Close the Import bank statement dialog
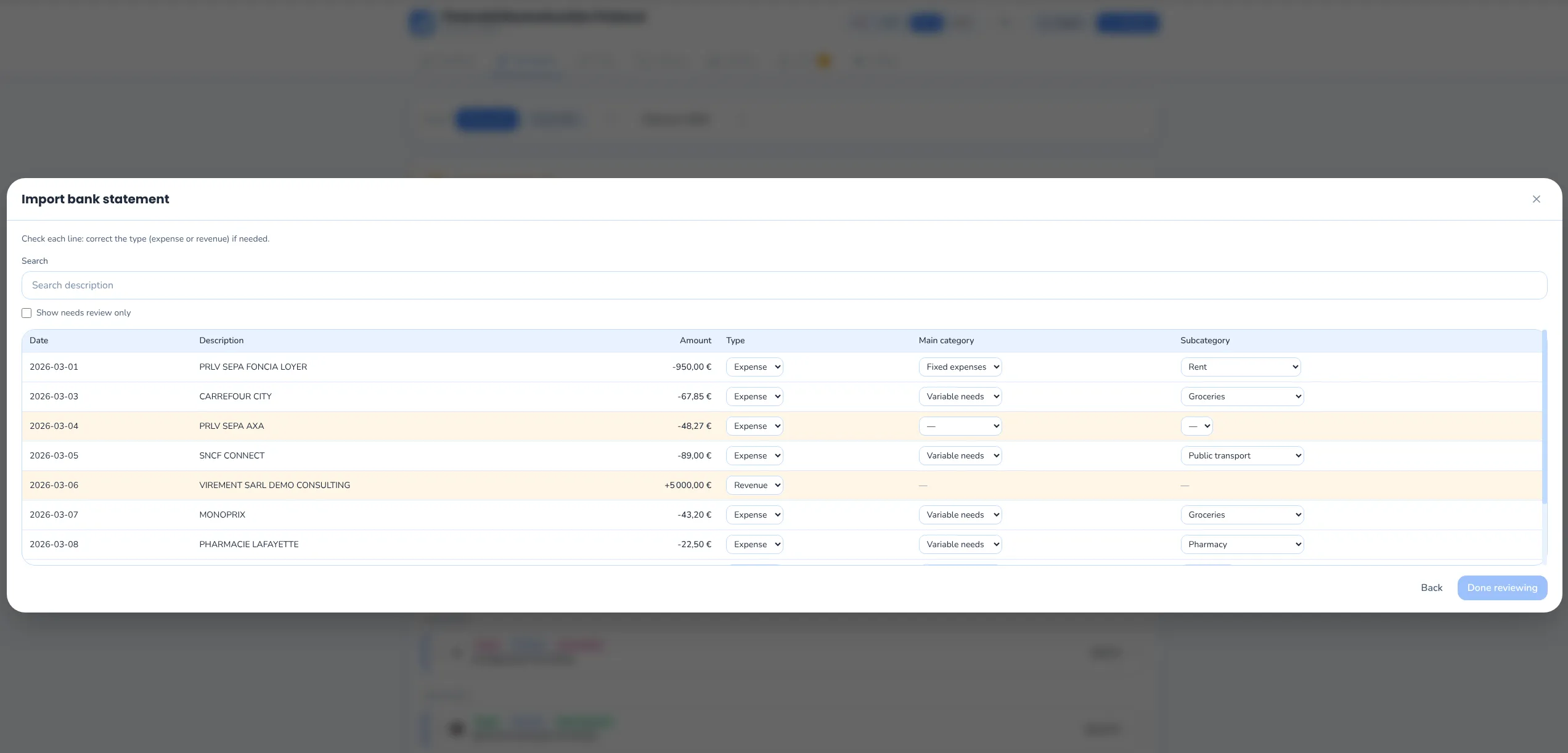 1537,199
